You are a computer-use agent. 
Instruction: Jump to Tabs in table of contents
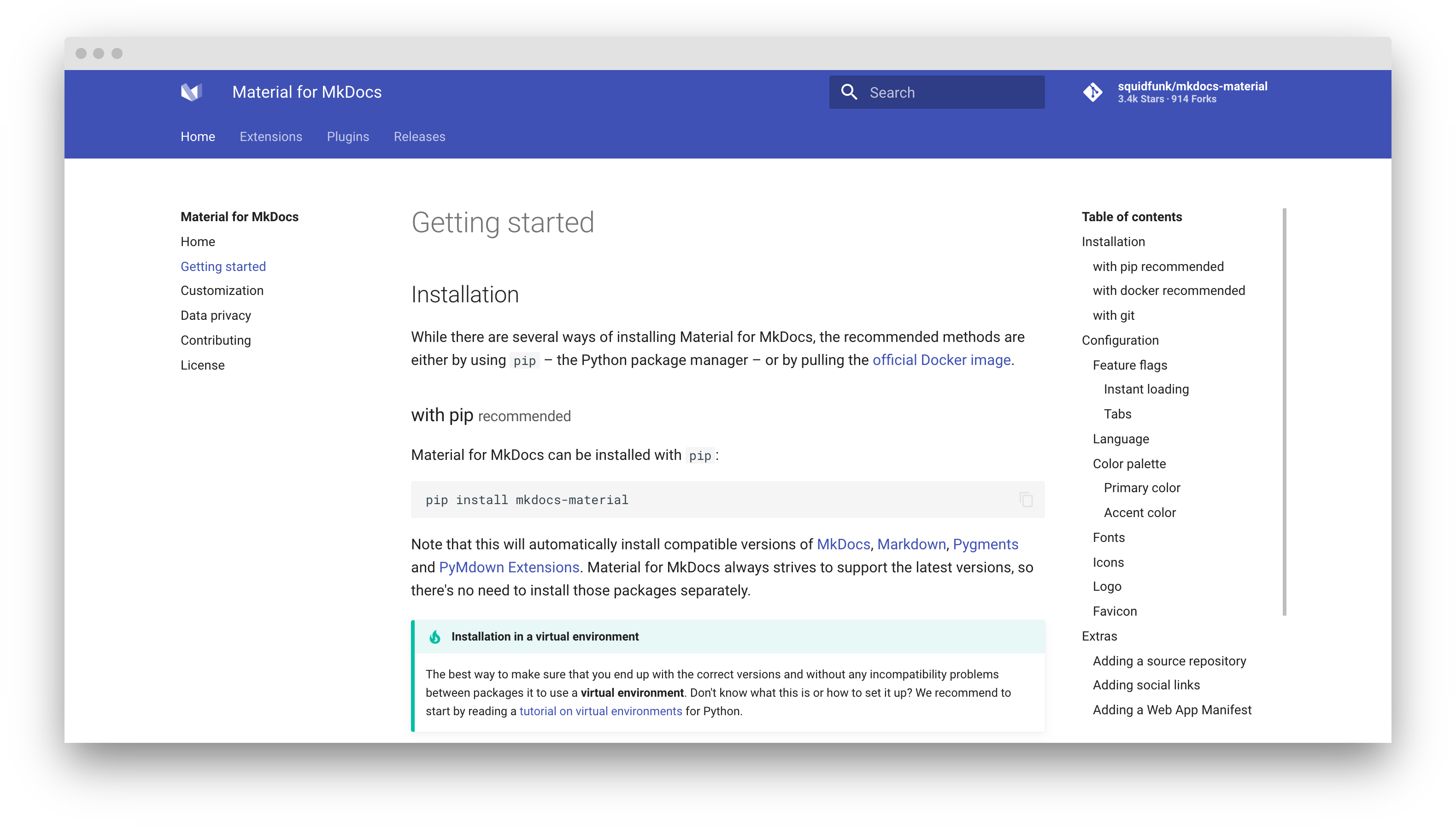click(x=1117, y=414)
